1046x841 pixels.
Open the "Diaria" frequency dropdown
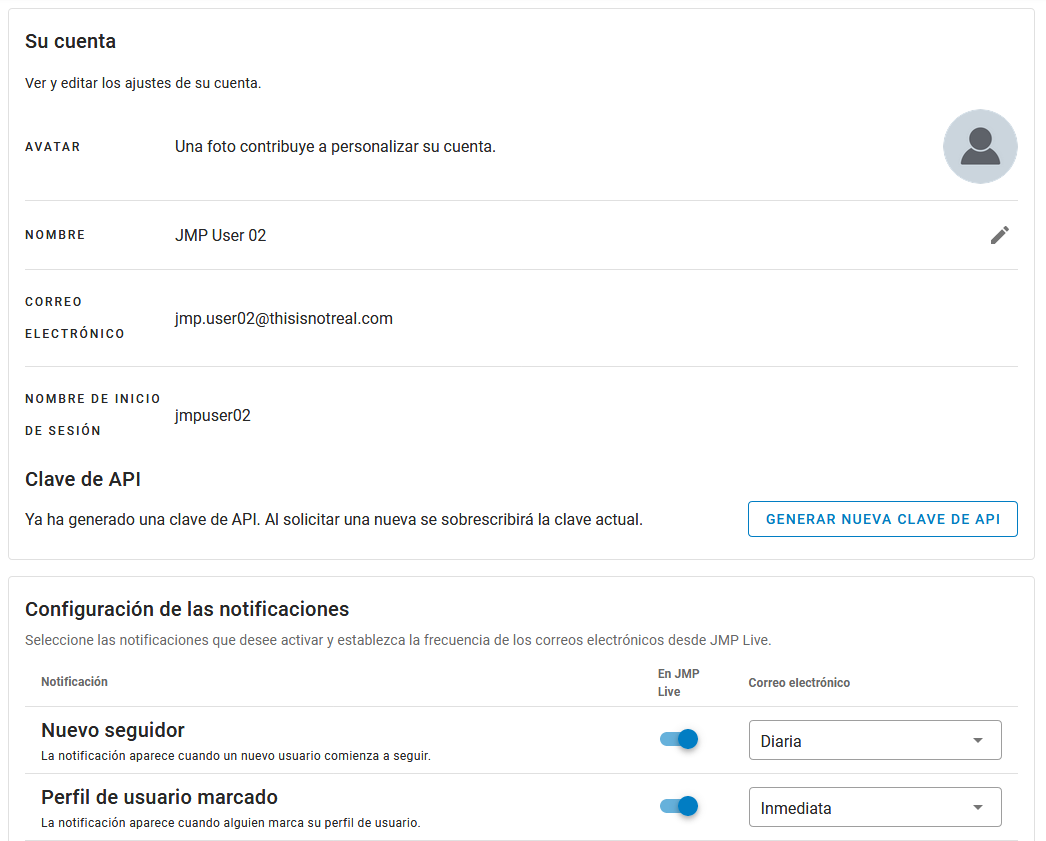(x=874, y=739)
